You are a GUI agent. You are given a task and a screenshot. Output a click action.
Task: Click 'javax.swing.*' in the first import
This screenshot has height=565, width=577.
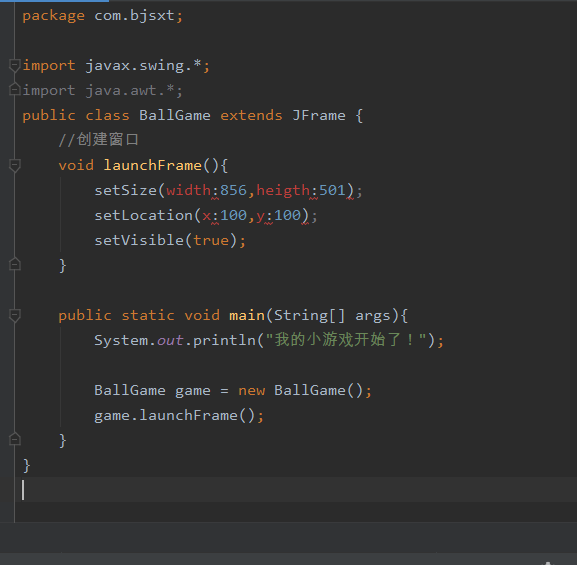point(143,66)
